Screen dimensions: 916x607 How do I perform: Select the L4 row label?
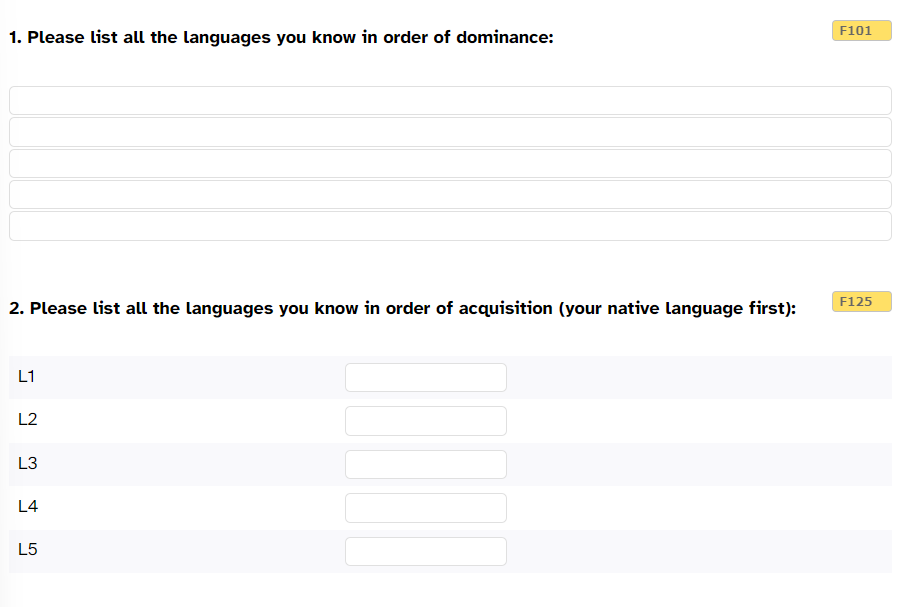pyautogui.click(x=27, y=507)
